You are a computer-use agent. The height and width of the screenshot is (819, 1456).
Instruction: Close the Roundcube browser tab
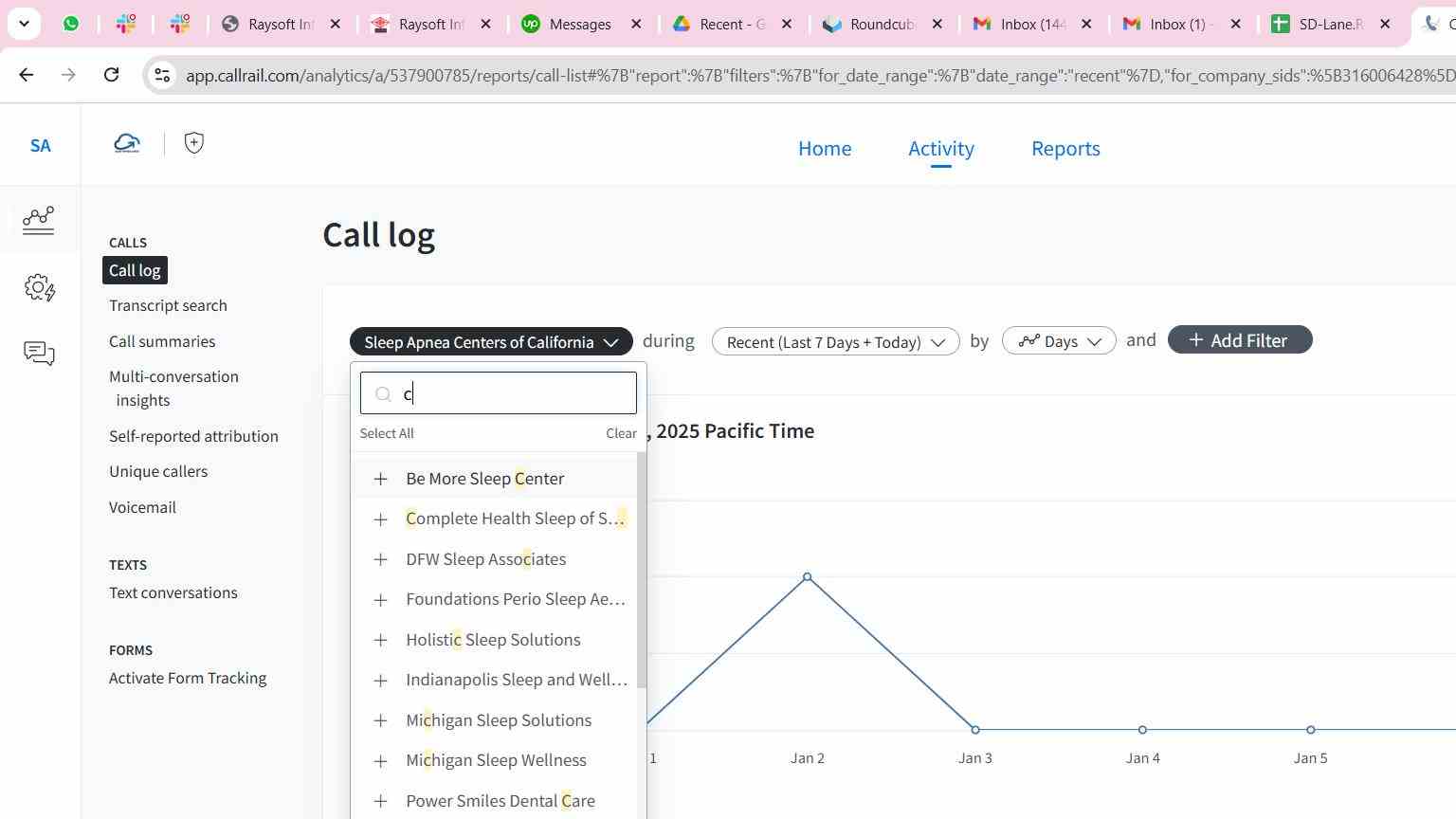point(937,24)
